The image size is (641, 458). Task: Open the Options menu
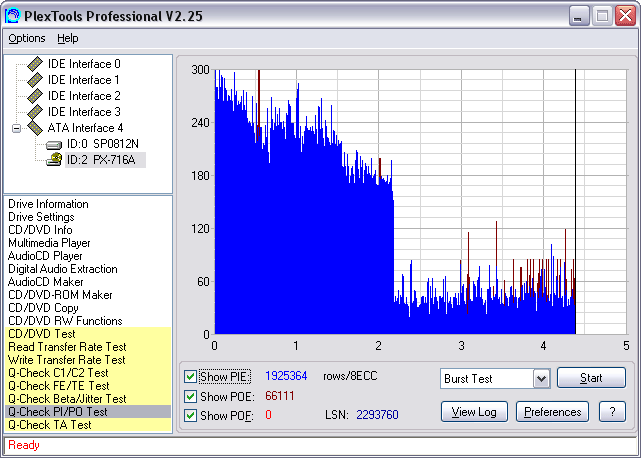pos(27,38)
